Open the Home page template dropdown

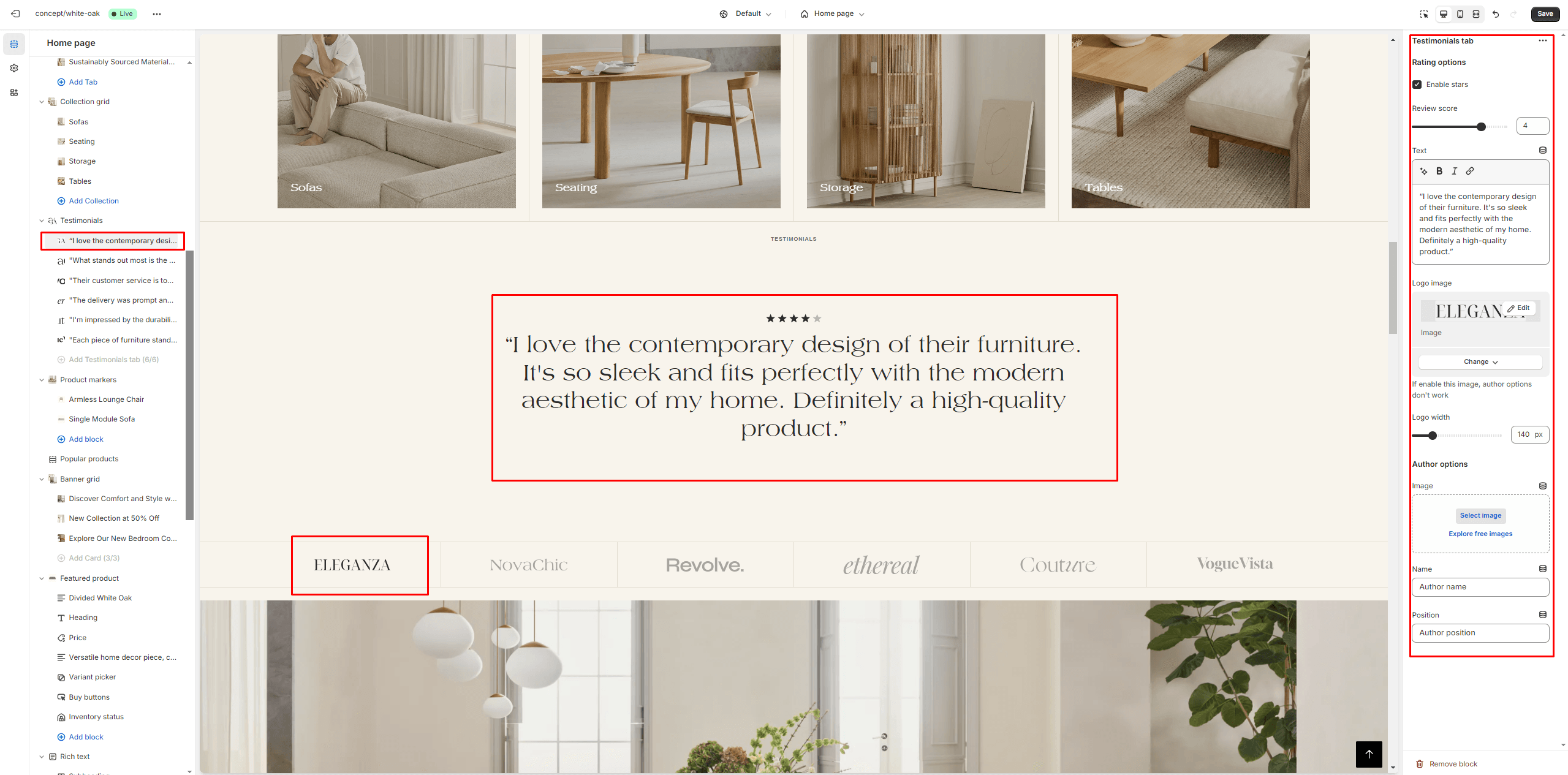(831, 13)
